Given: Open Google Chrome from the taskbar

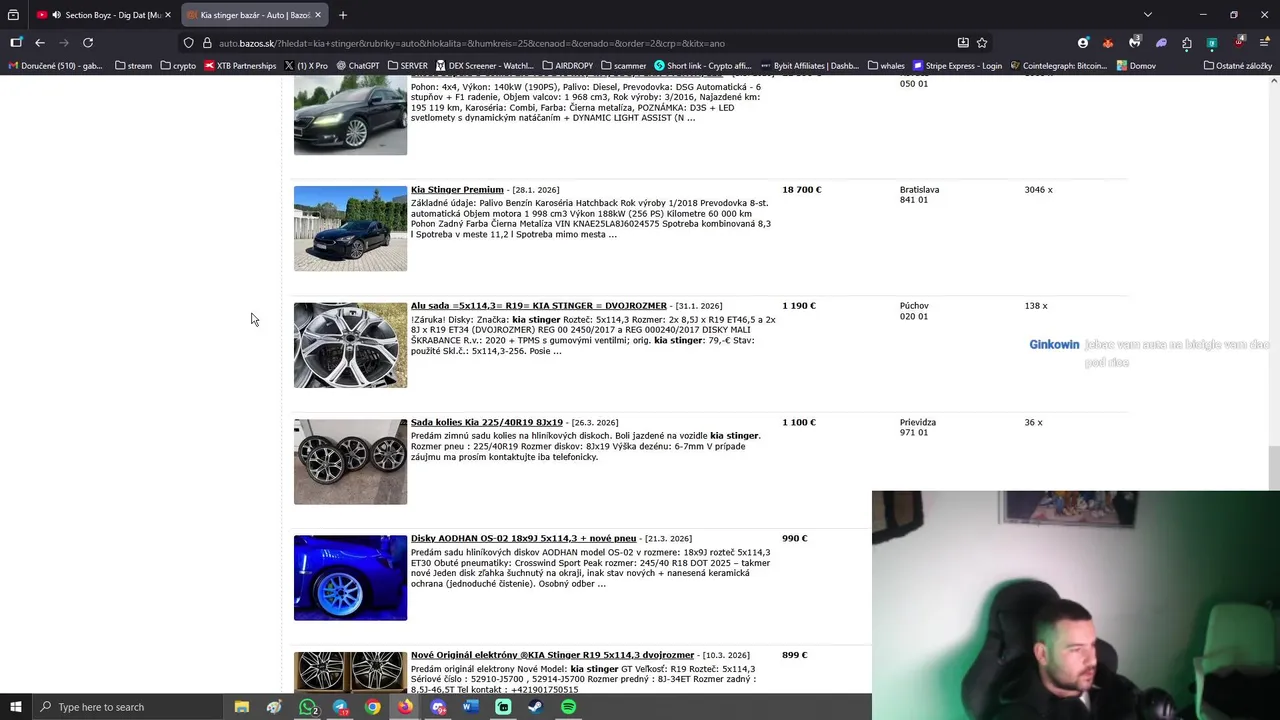Looking at the screenshot, I should [x=372, y=707].
